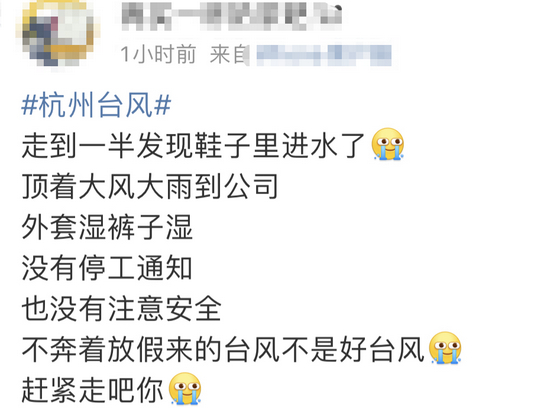The image size is (550, 408).
Task: Click the crying emoji after 不是好台风
Action: pos(445,348)
